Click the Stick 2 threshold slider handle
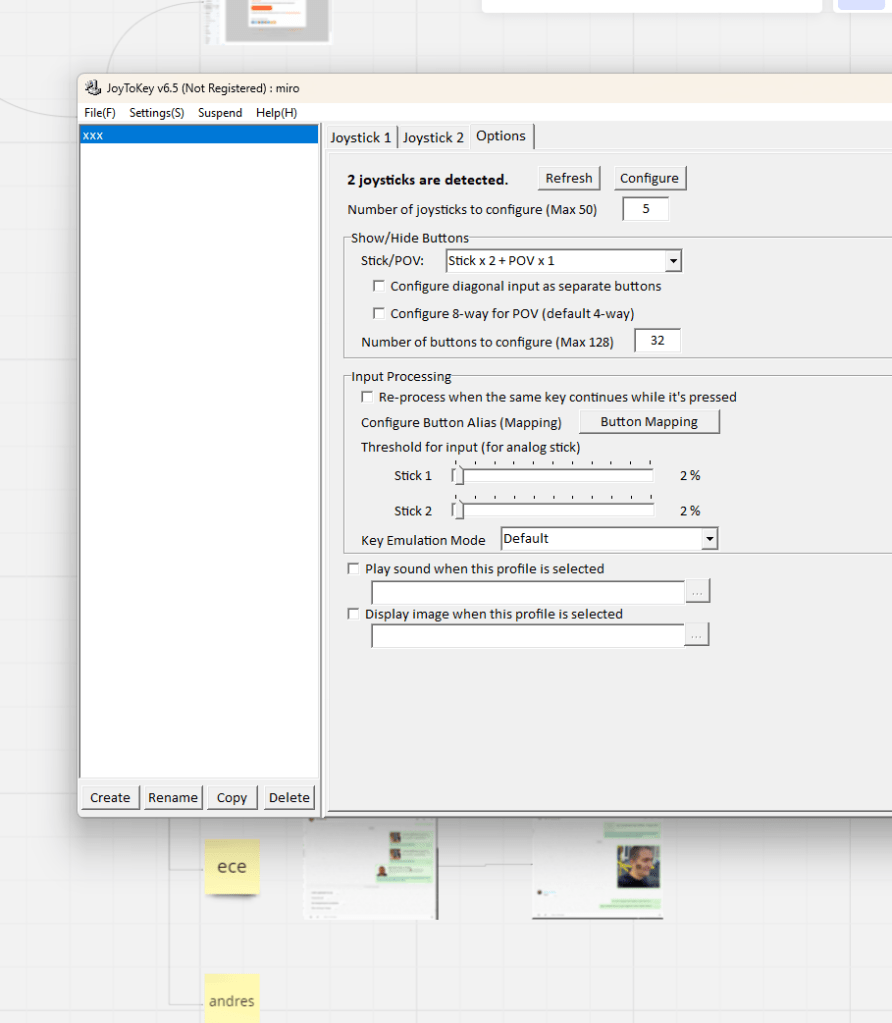The image size is (892, 1023). click(459, 510)
